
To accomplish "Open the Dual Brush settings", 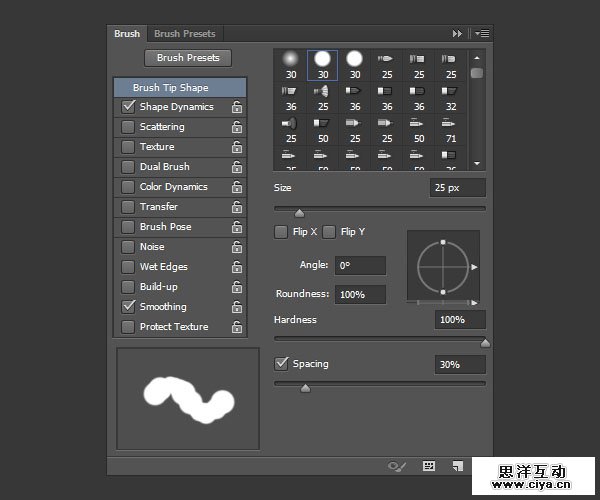I will point(164,167).
